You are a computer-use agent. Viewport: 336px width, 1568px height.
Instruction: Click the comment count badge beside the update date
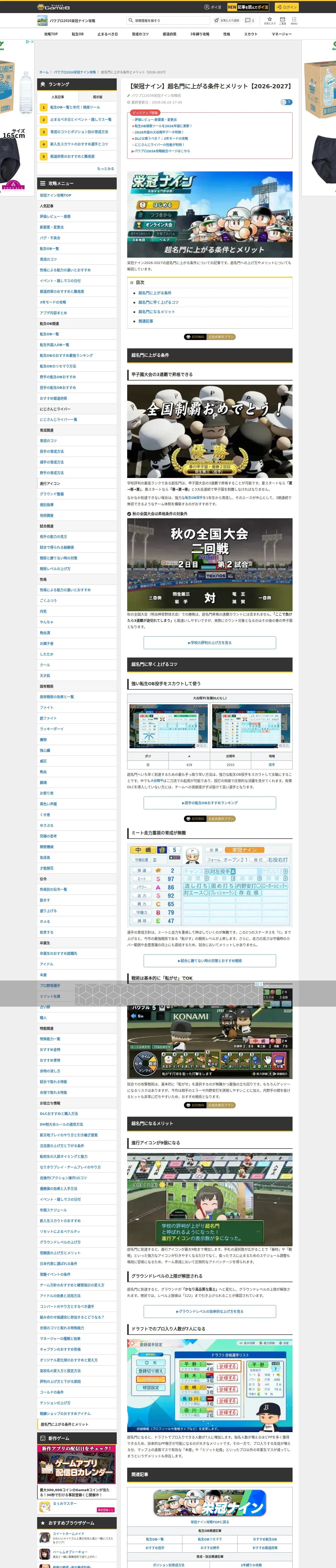click(286, 102)
